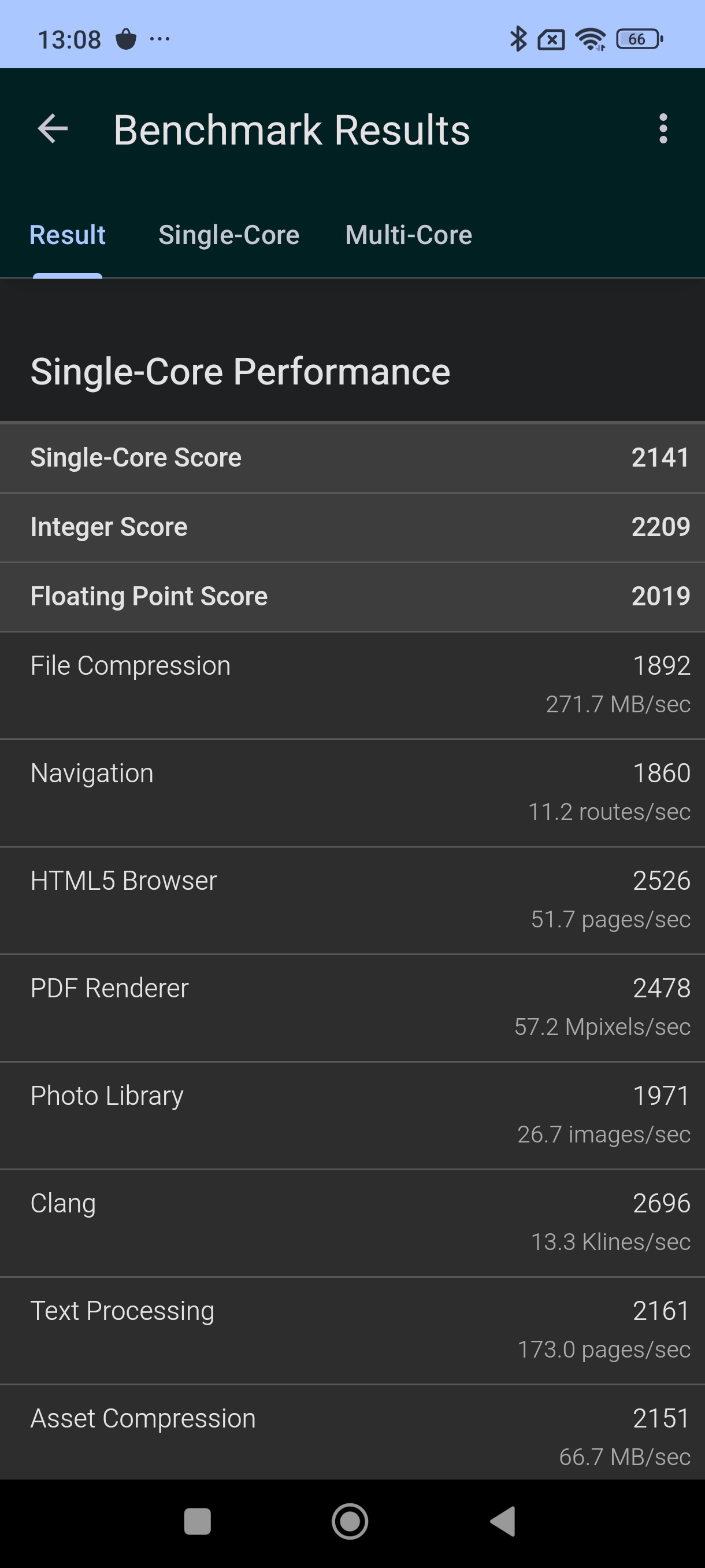The height and width of the screenshot is (1568, 705).
Task: Tap the back arrow icon
Action: coord(53,129)
